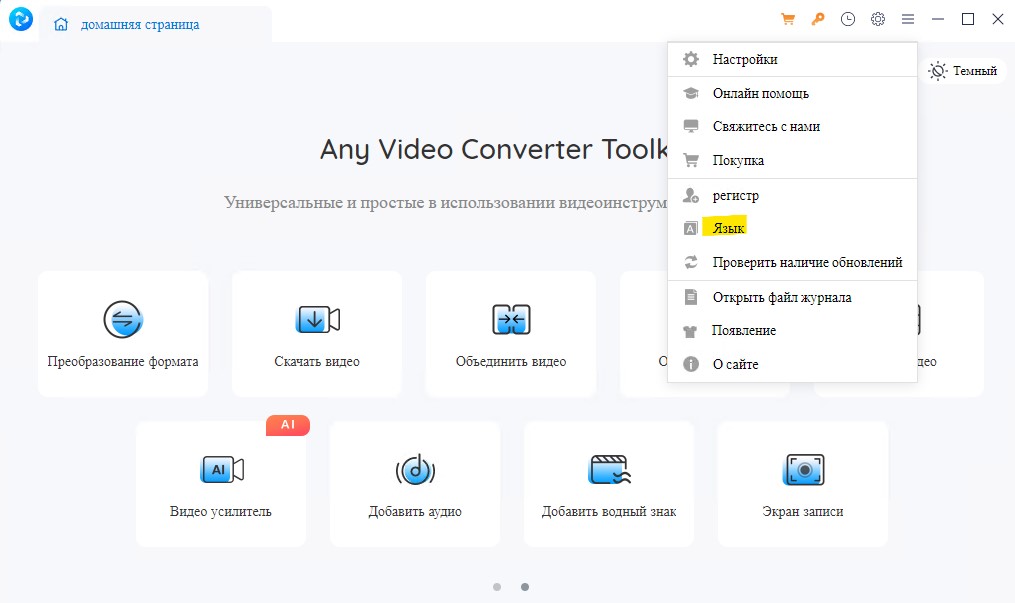Choose Открыть файл журнала
The image size is (1015, 603).
792,298
